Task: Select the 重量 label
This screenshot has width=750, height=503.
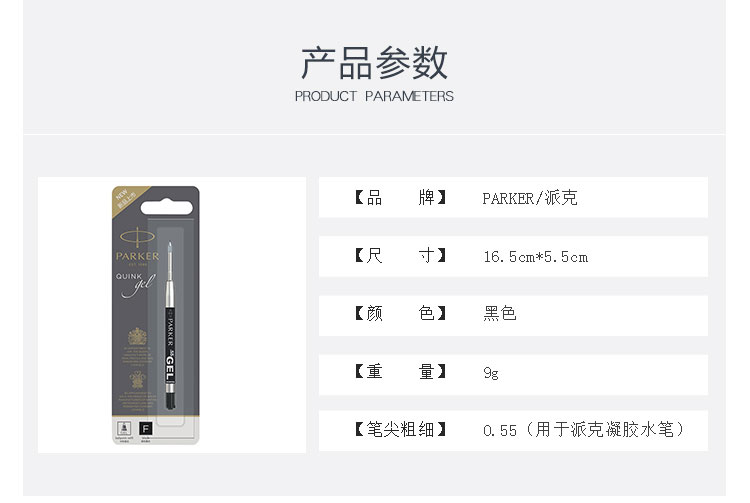Action: (400, 372)
